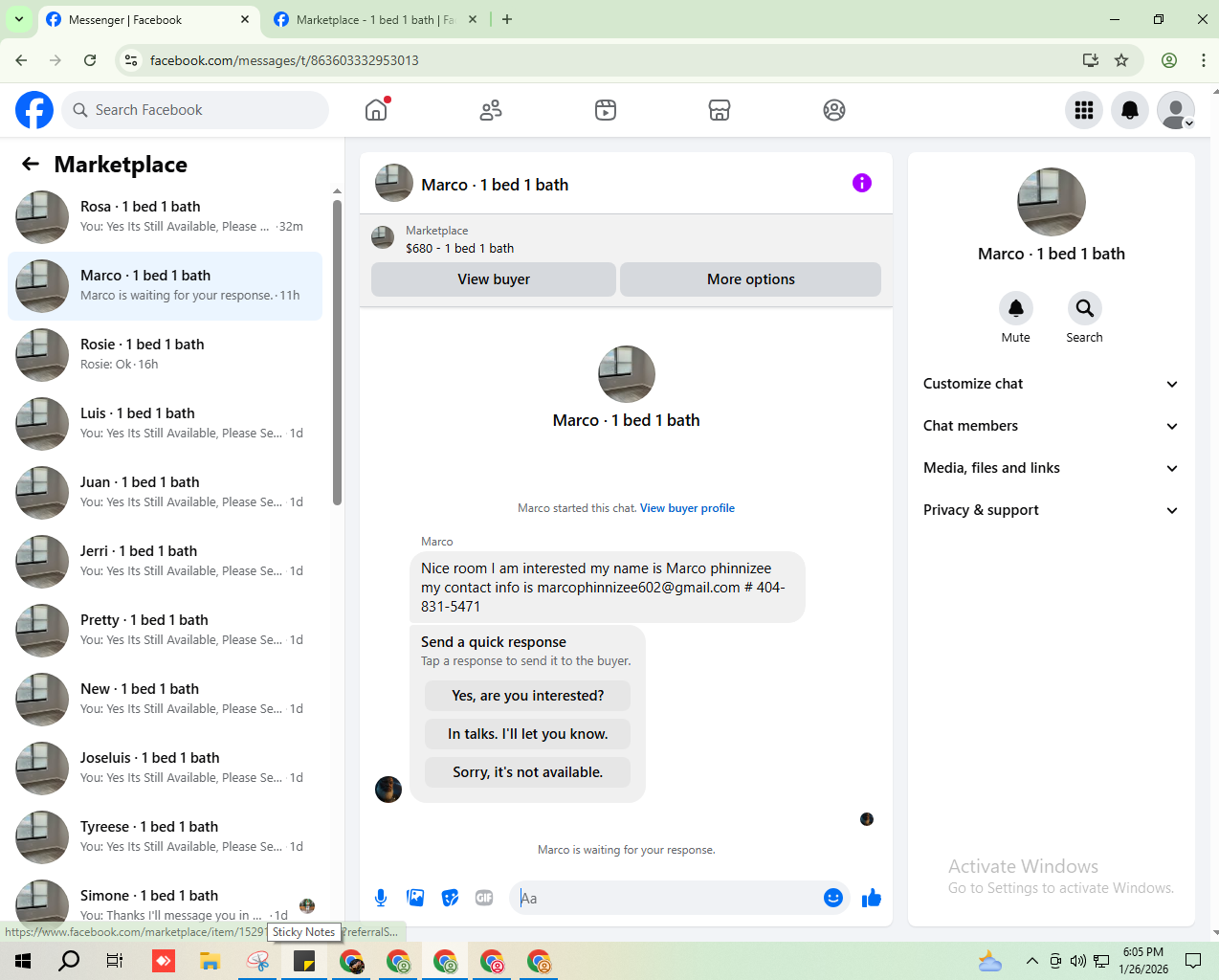Open the Groups icon in top navigation
Screen dimensions: 1219x980
click(834, 110)
